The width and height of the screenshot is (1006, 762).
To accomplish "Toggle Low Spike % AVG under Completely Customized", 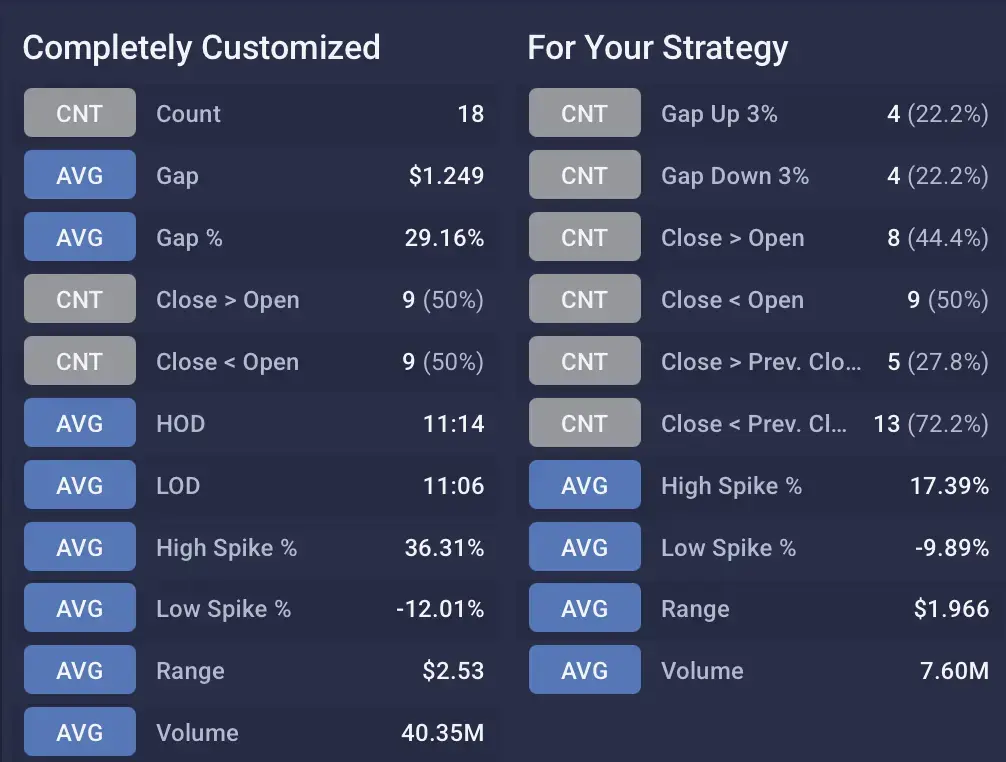I will click(79, 609).
